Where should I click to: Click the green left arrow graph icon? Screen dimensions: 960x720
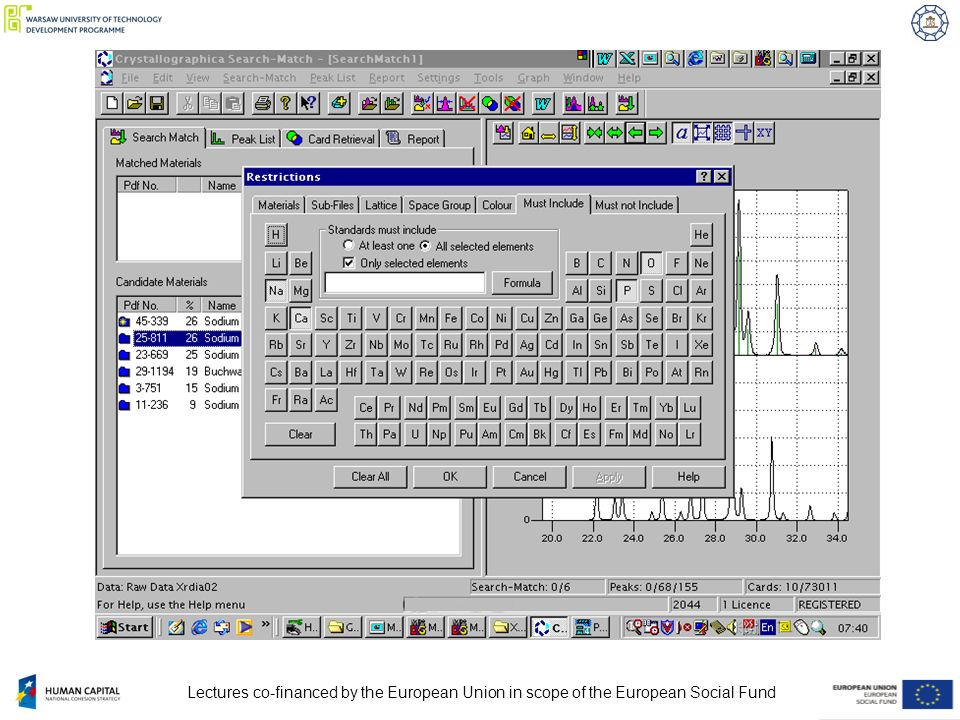pyautogui.click(x=636, y=133)
